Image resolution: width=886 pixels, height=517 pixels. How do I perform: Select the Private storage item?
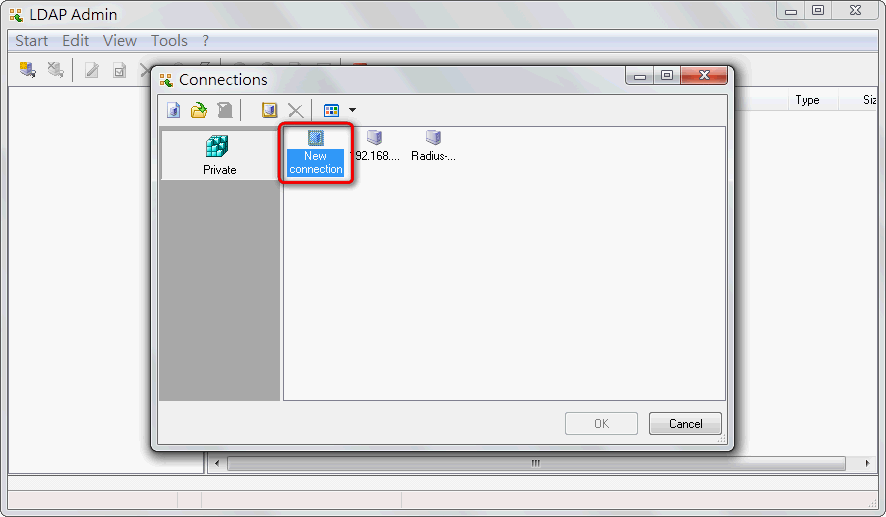[220, 155]
